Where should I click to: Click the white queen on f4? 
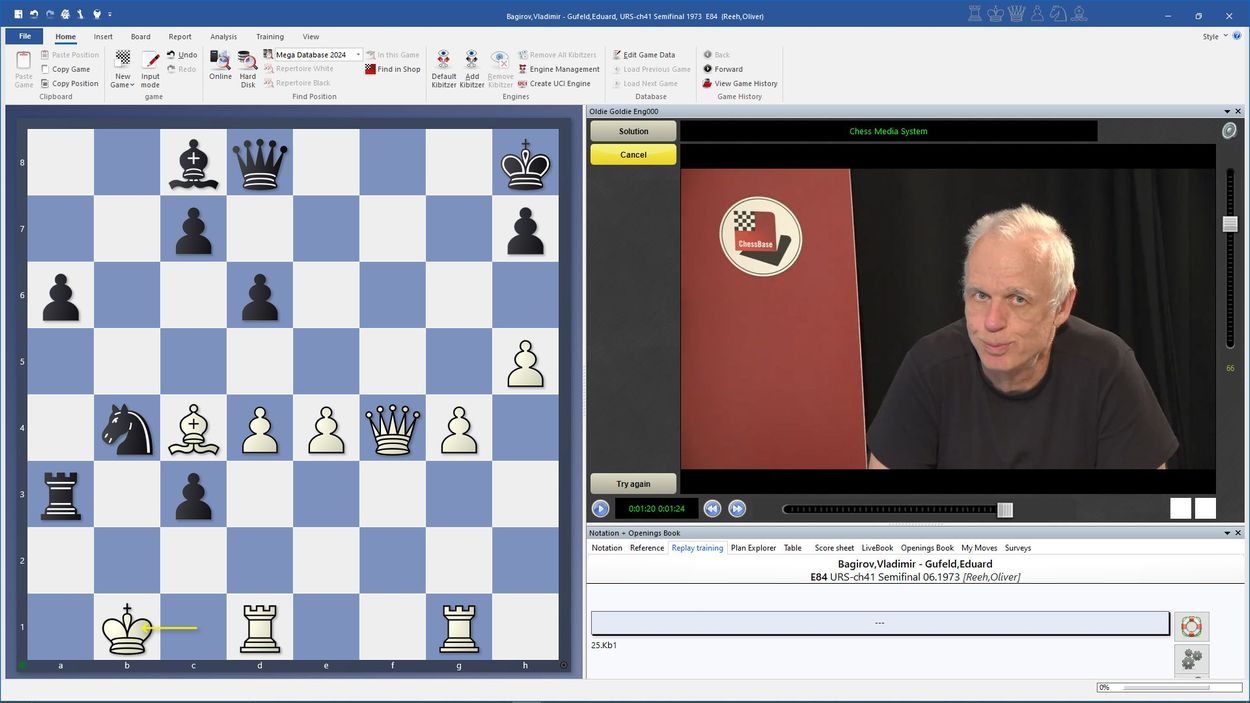pyautogui.click(x=392, y=428)
